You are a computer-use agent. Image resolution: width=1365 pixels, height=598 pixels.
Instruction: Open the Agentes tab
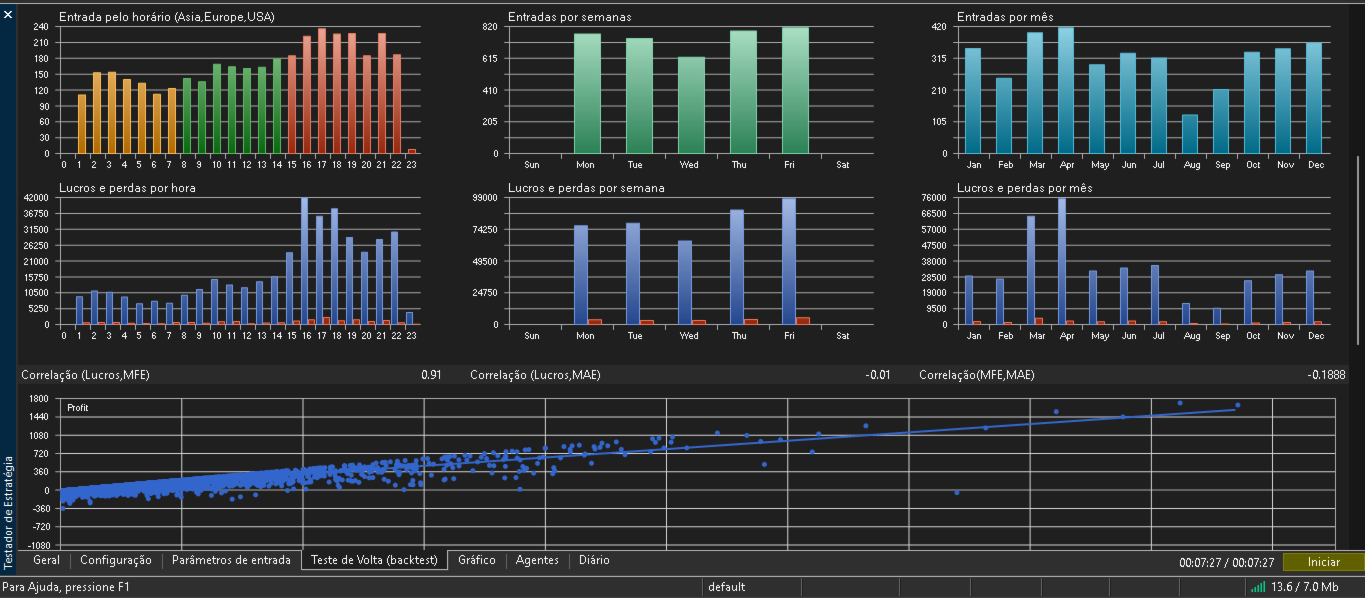click(x=537, y=561)
